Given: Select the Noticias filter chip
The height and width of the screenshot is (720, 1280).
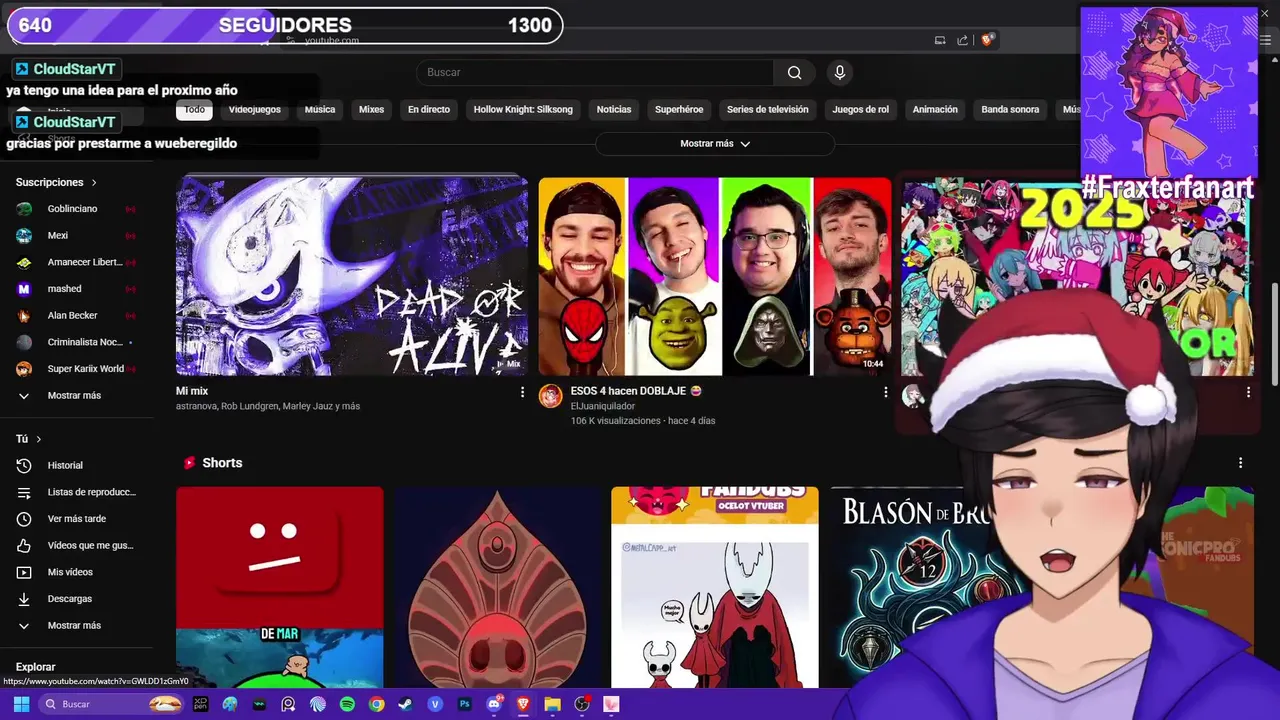Looking at the screenshot, I should pyautogui.click(x=614, y=109).
